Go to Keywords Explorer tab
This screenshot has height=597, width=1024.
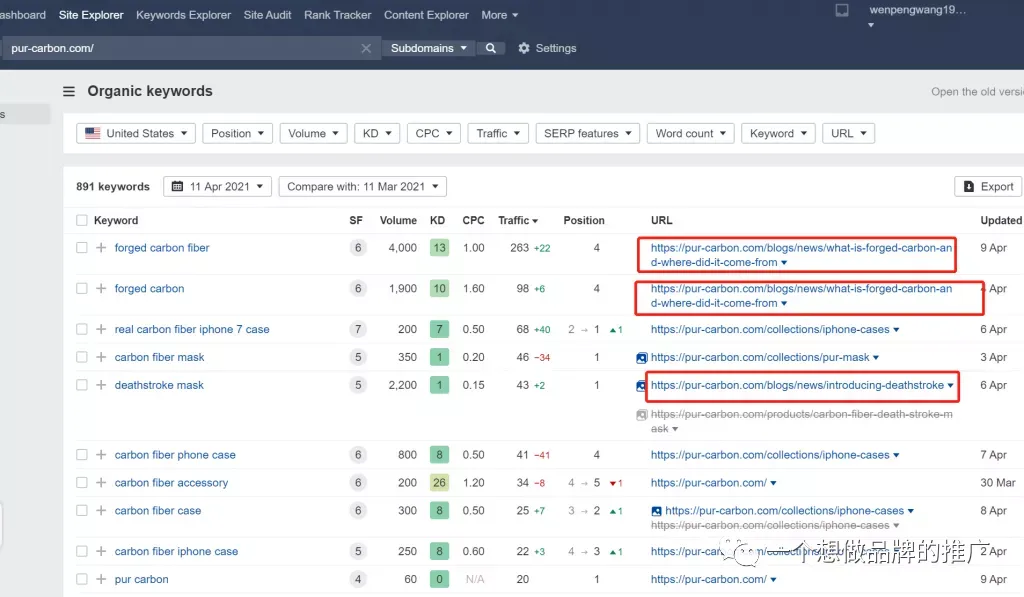coord(184,15)
